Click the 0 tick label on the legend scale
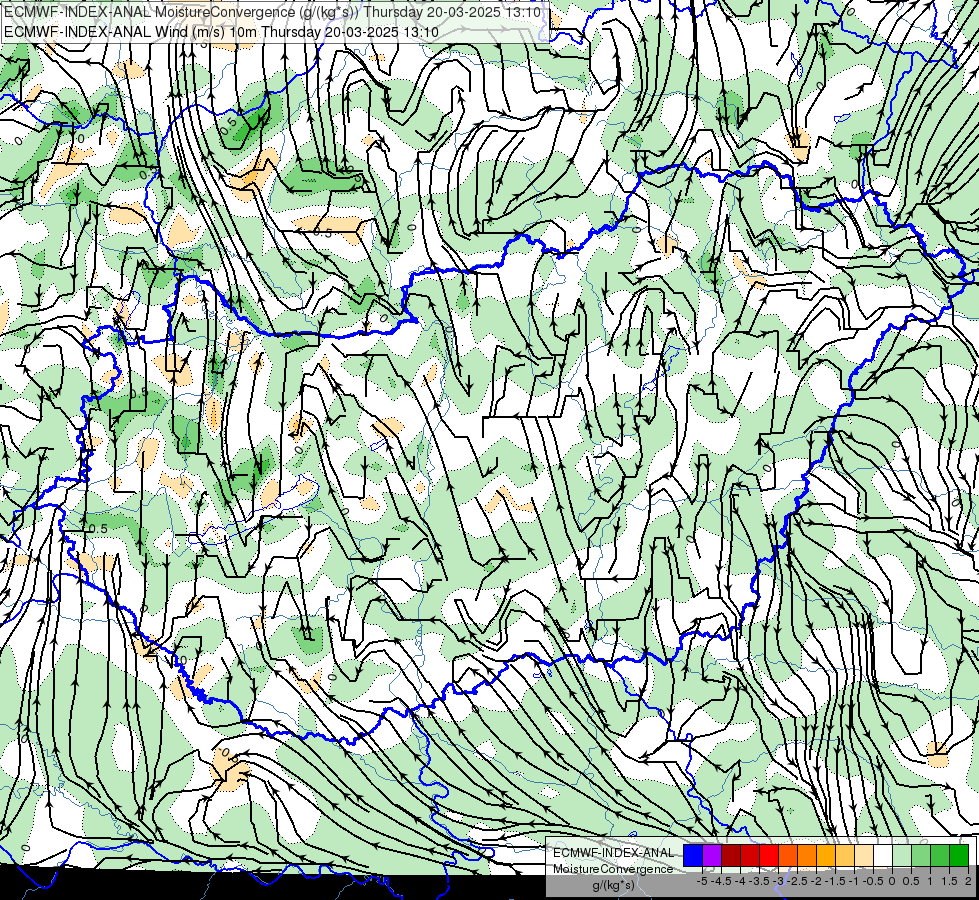 tap(892, 881)
